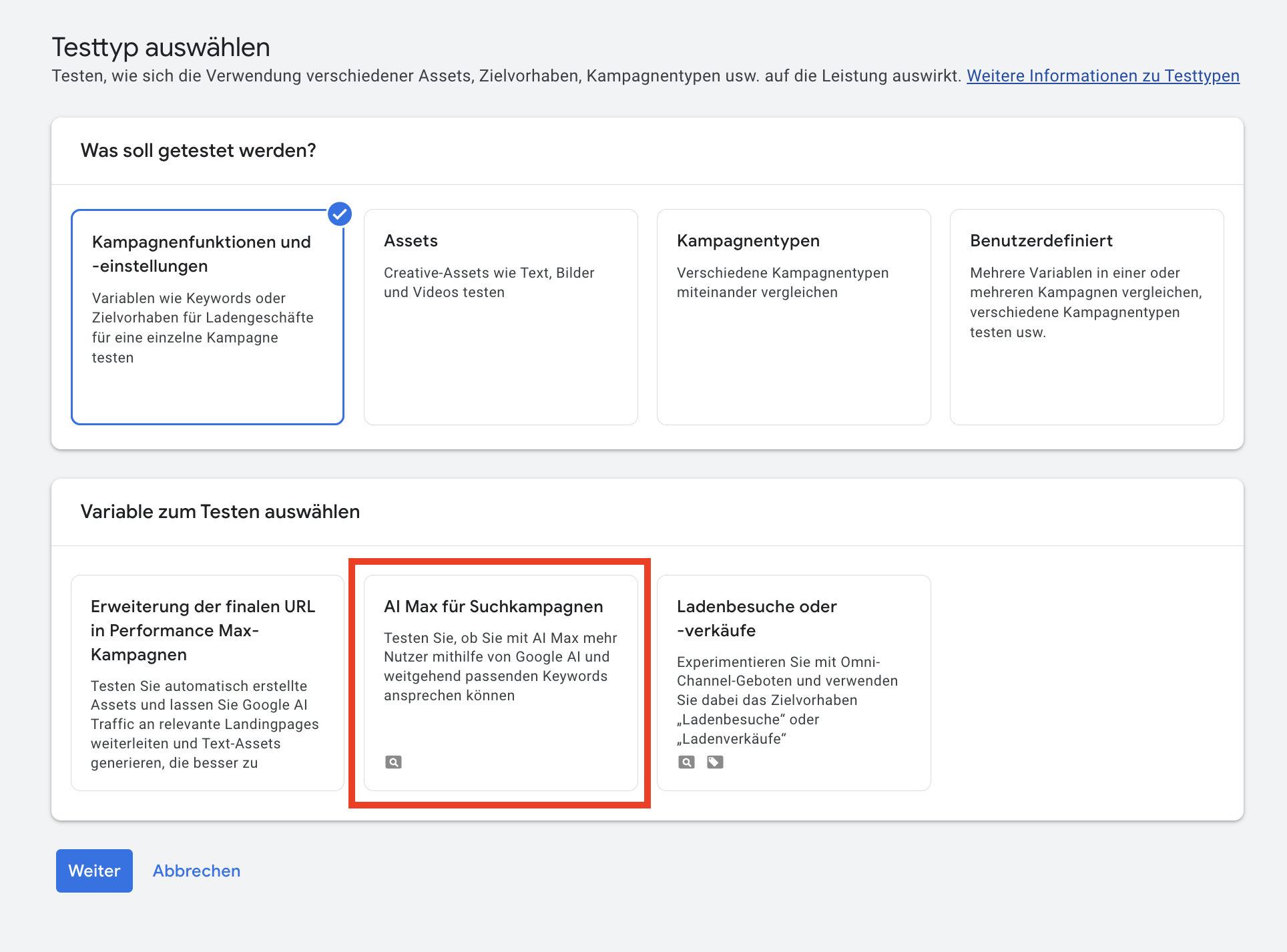Click text Testen Sie automatisch erstellte
This screenshot has height=952, width=1287.
(x=199, y=686)
